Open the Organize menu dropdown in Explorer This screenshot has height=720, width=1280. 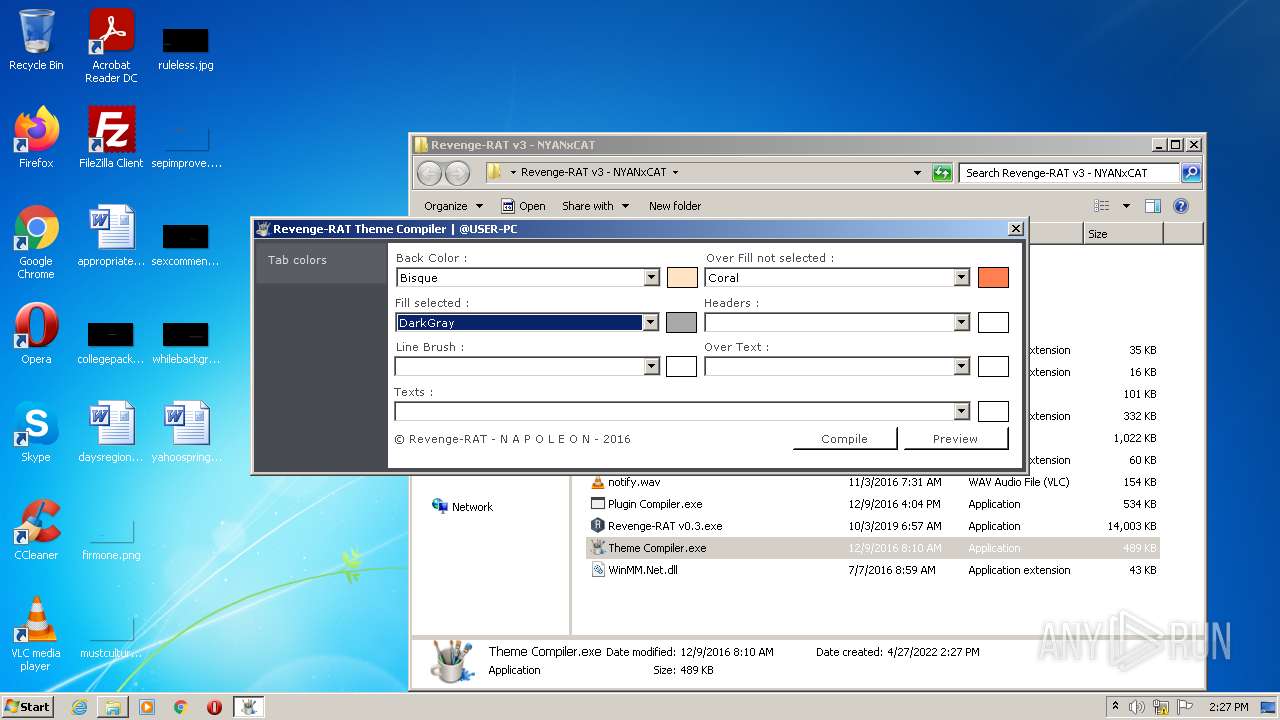coord(453,206)
